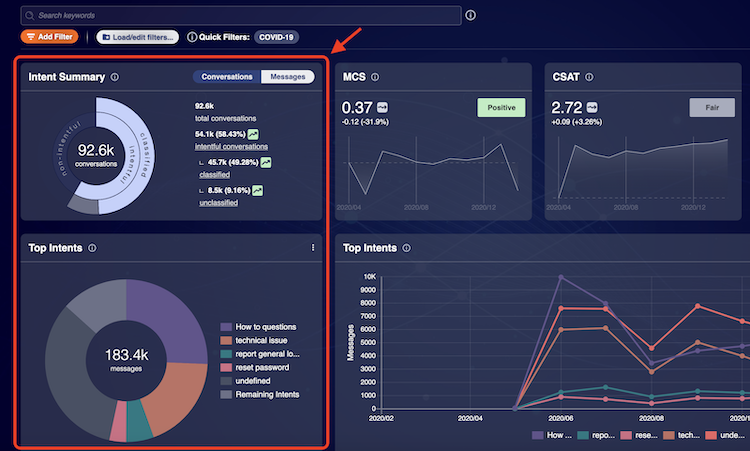Toggle How to questions pie legend item
The height and width of the screenshot is (451, 750).
pyautogui.click(x=258, y=327)
